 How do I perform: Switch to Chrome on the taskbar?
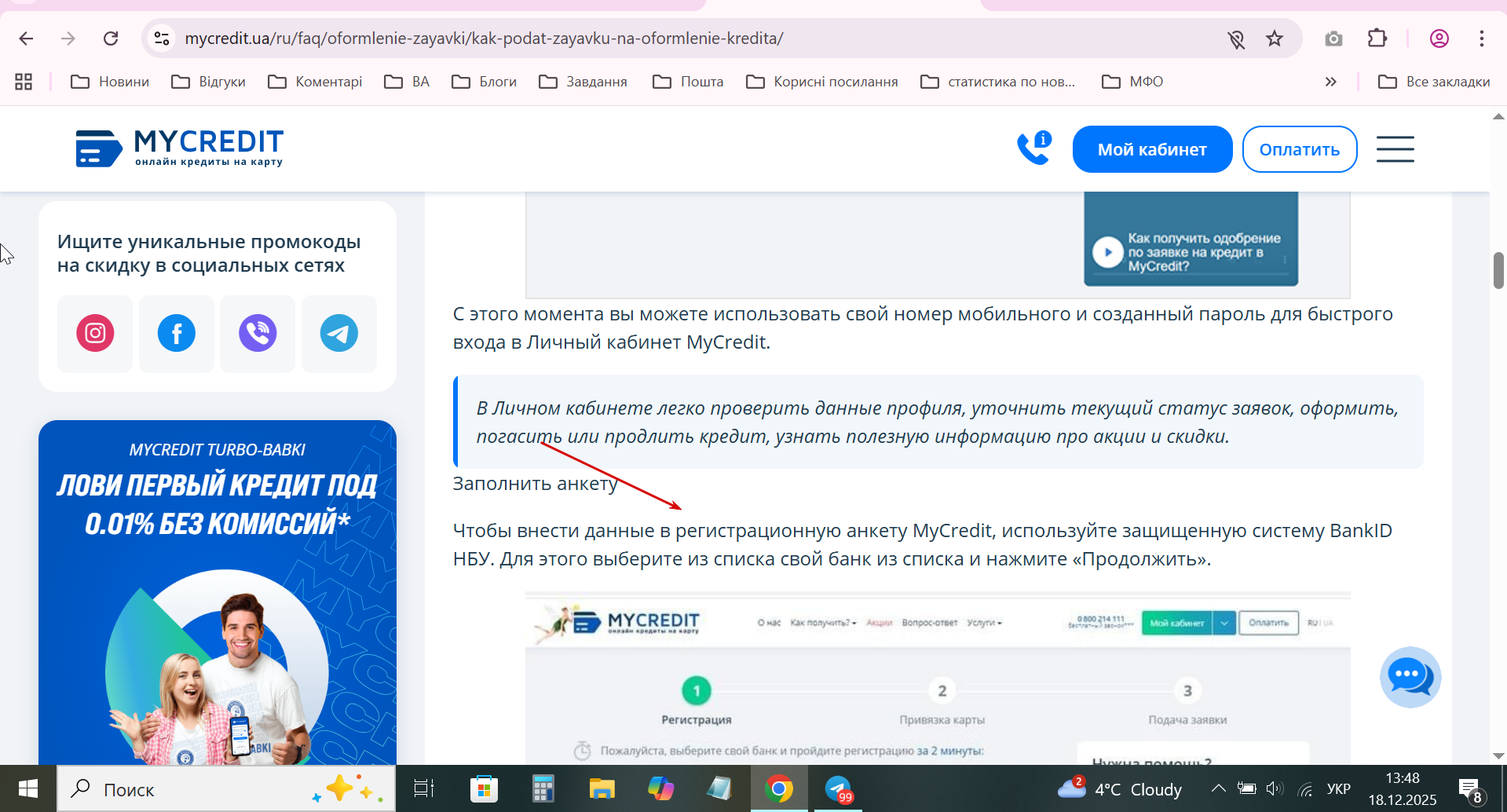[779, 788]
